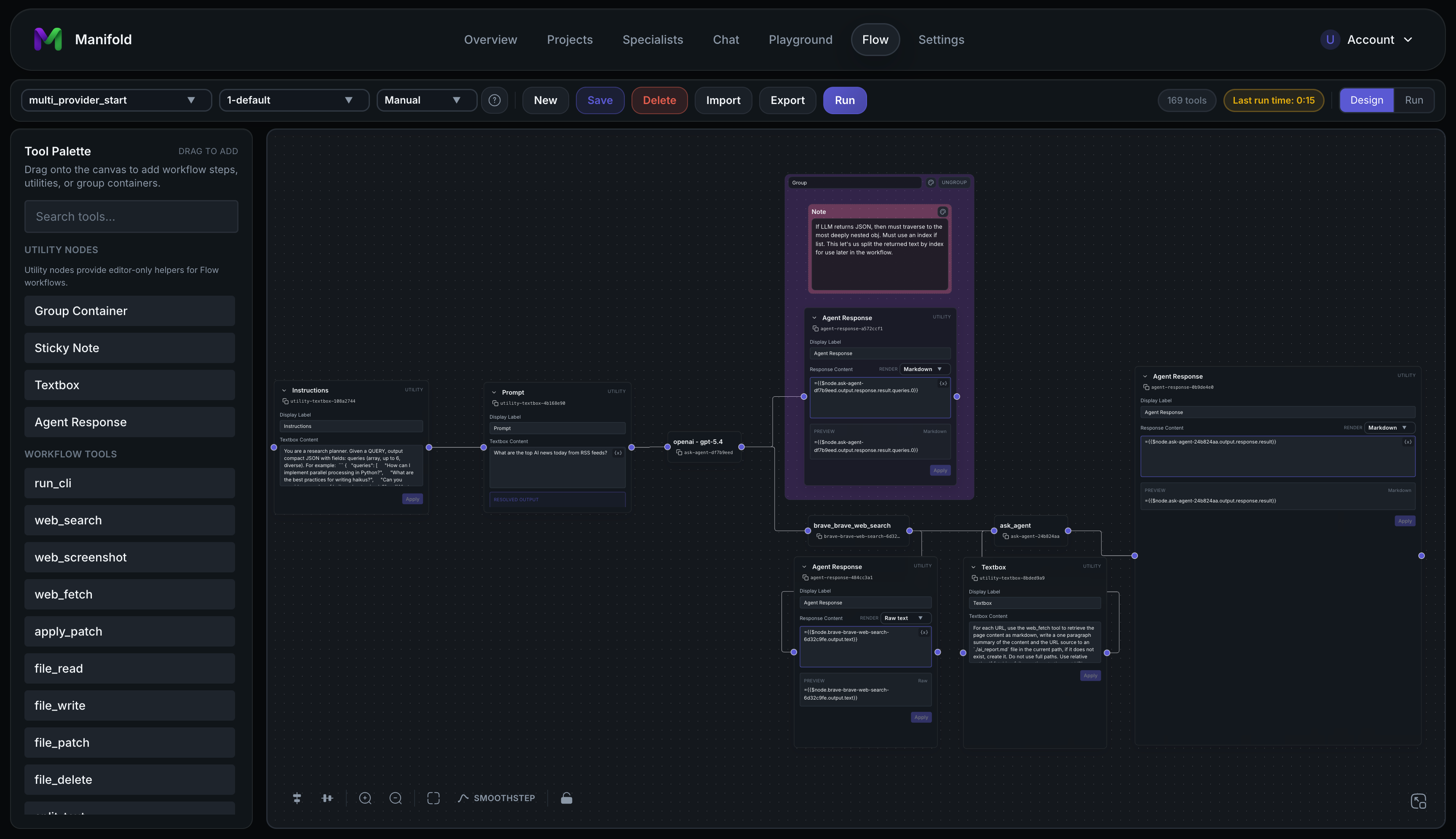This screenshot has width=1456, height=839.
Task: Copy the Instructions node ID utility-textbox-108a2744
Action: point(285,401)
